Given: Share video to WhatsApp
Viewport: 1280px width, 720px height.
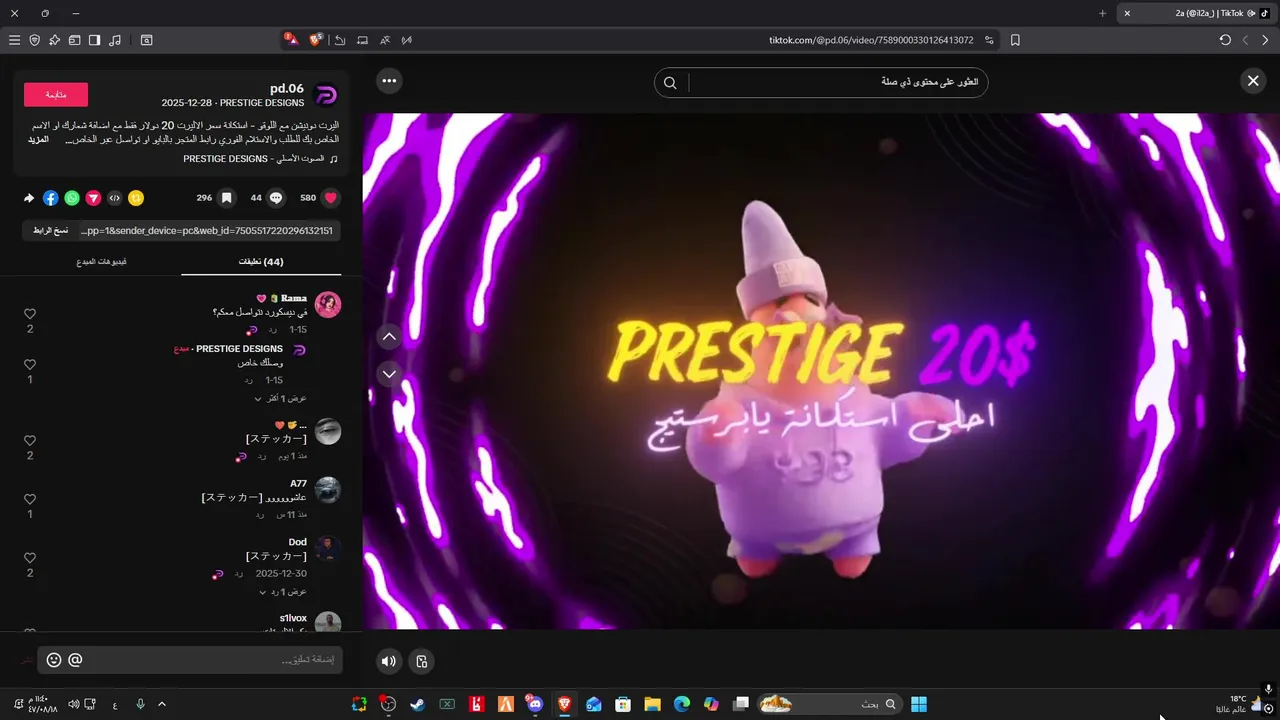Looking at the screenshot, I should tap(72, 198).
